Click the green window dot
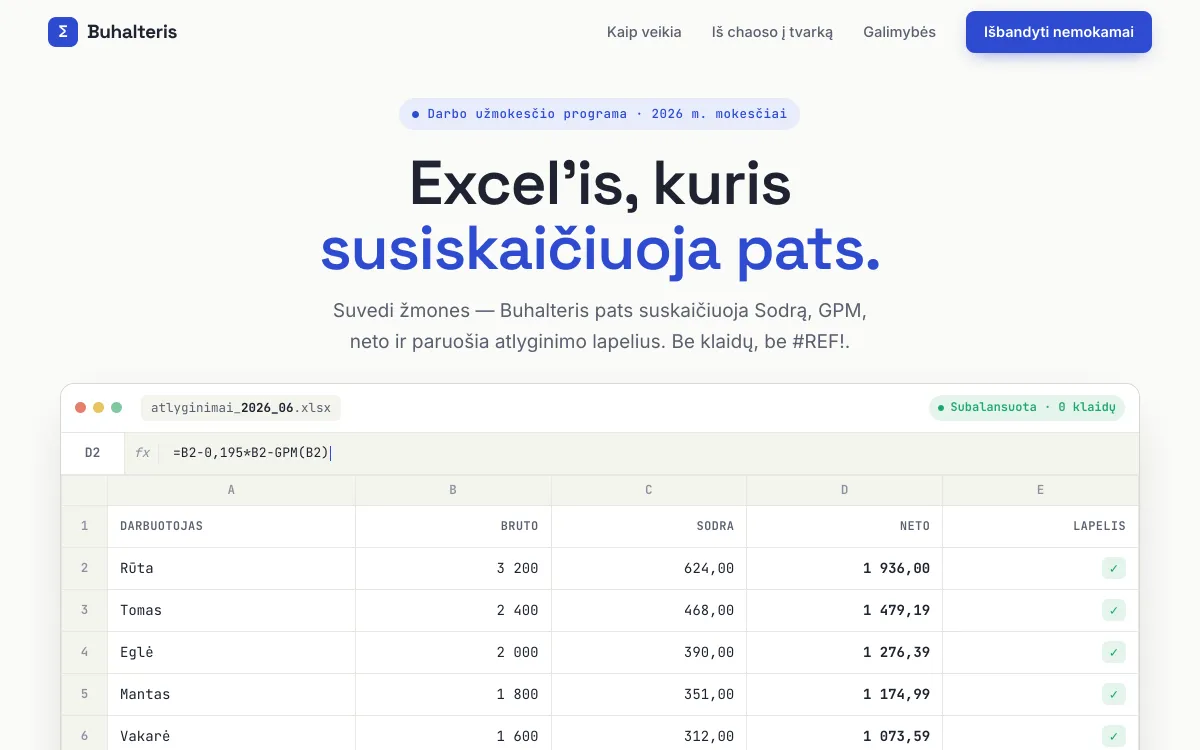The width and height of the screenshot is (1200, 750). pyautogui.click(x=116, y=408)
